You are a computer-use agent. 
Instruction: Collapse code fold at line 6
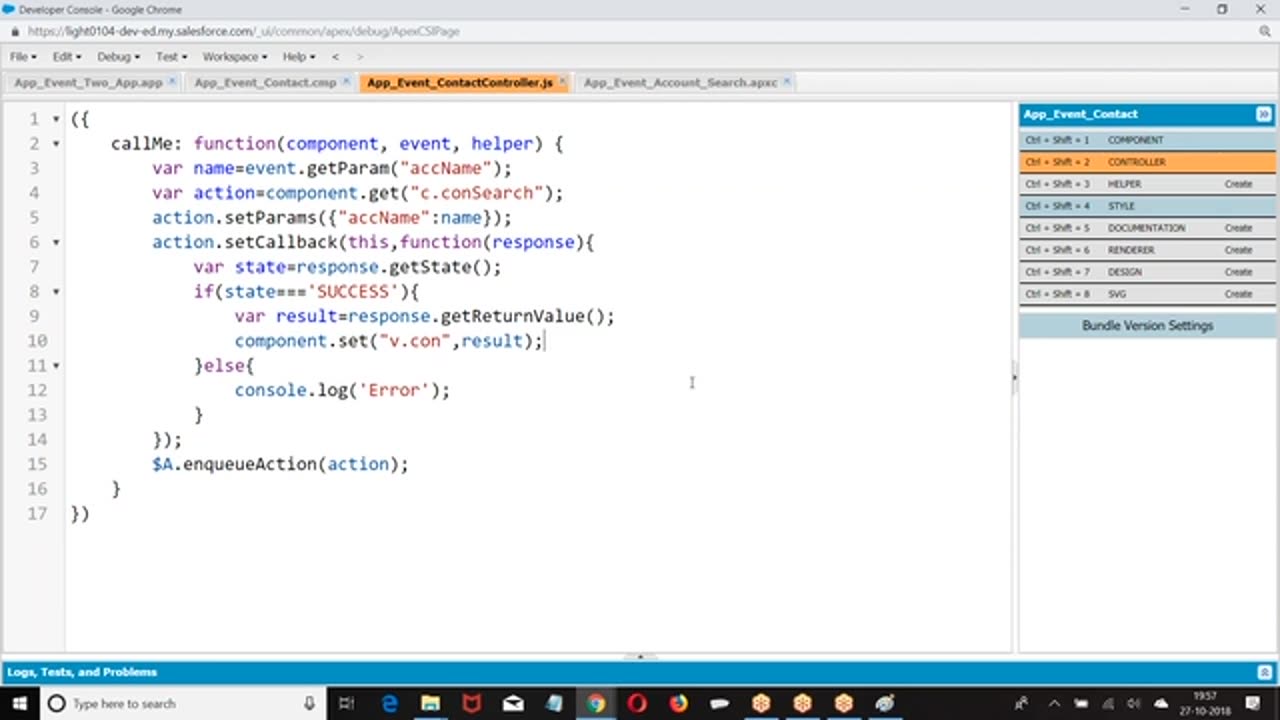(x=56, y=242)
